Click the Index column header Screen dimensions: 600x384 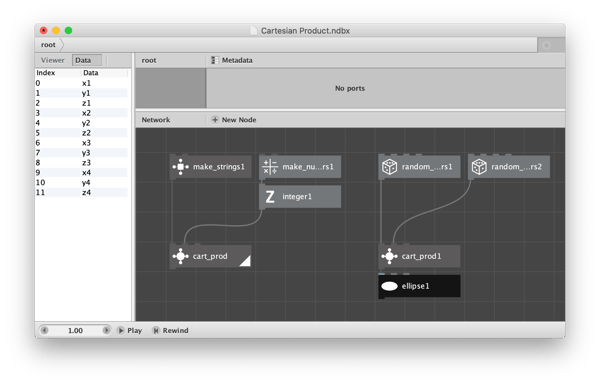tap(58, 73)
